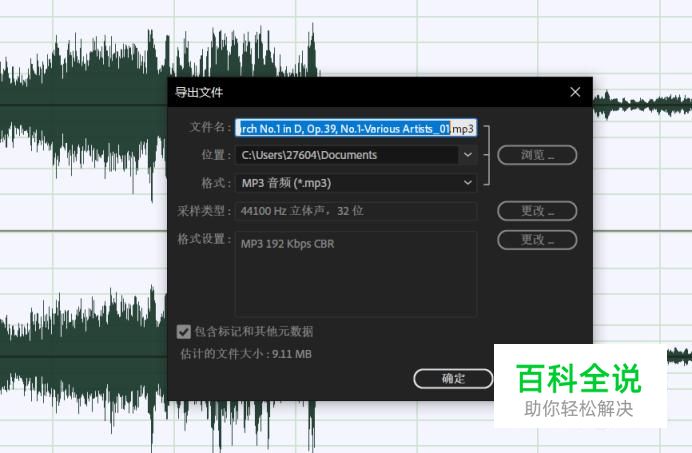Click the 浏览 browse button

pyautogui.click(x=537, y=155)
